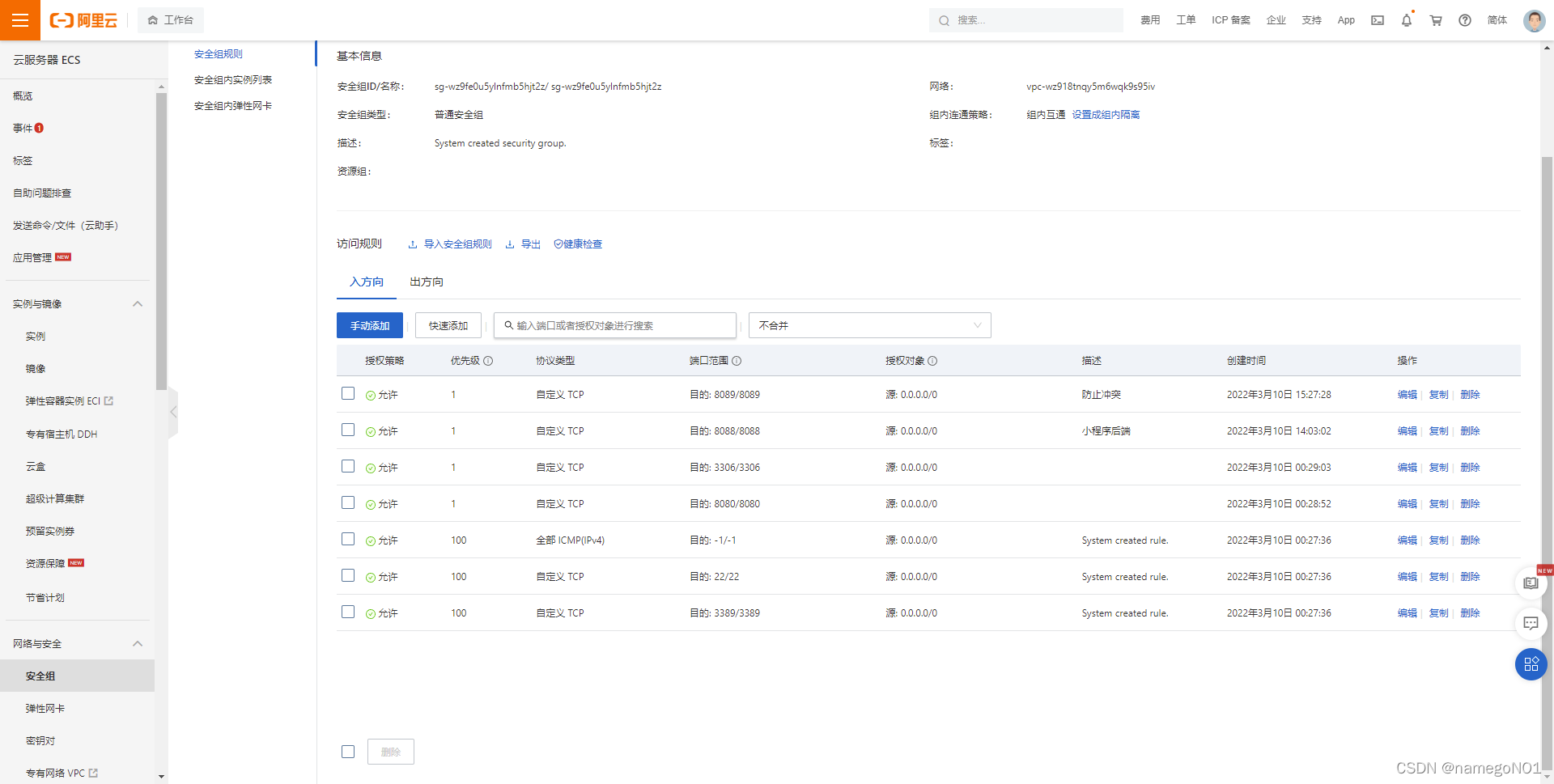Click authorization object column info icon
The width and height of the screenshot is (1554, 784).
(x=932, y=361)
